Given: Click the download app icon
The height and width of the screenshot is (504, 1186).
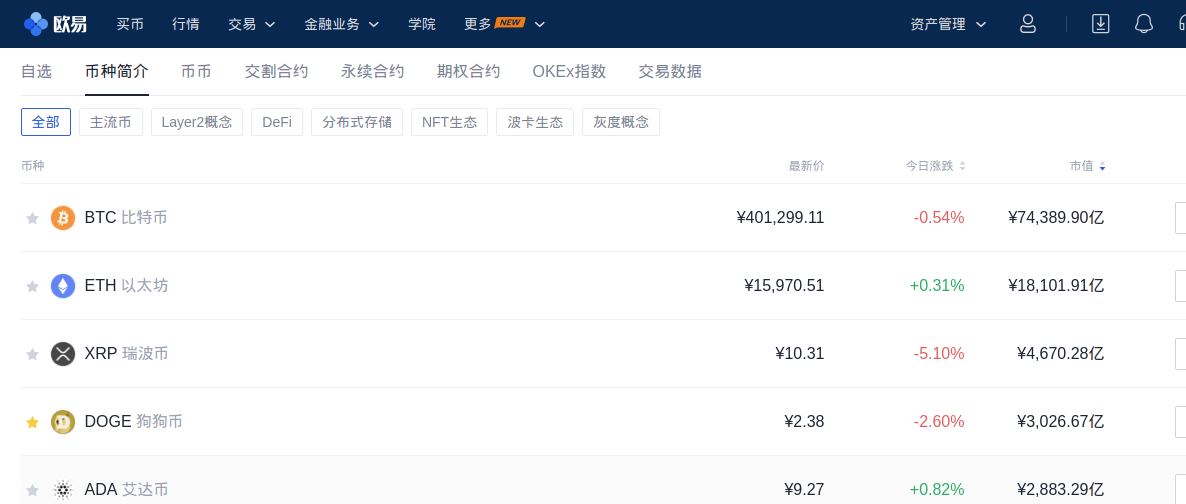Looking at the screenshot, I should pyautogui.click(x=1100, y=23).
